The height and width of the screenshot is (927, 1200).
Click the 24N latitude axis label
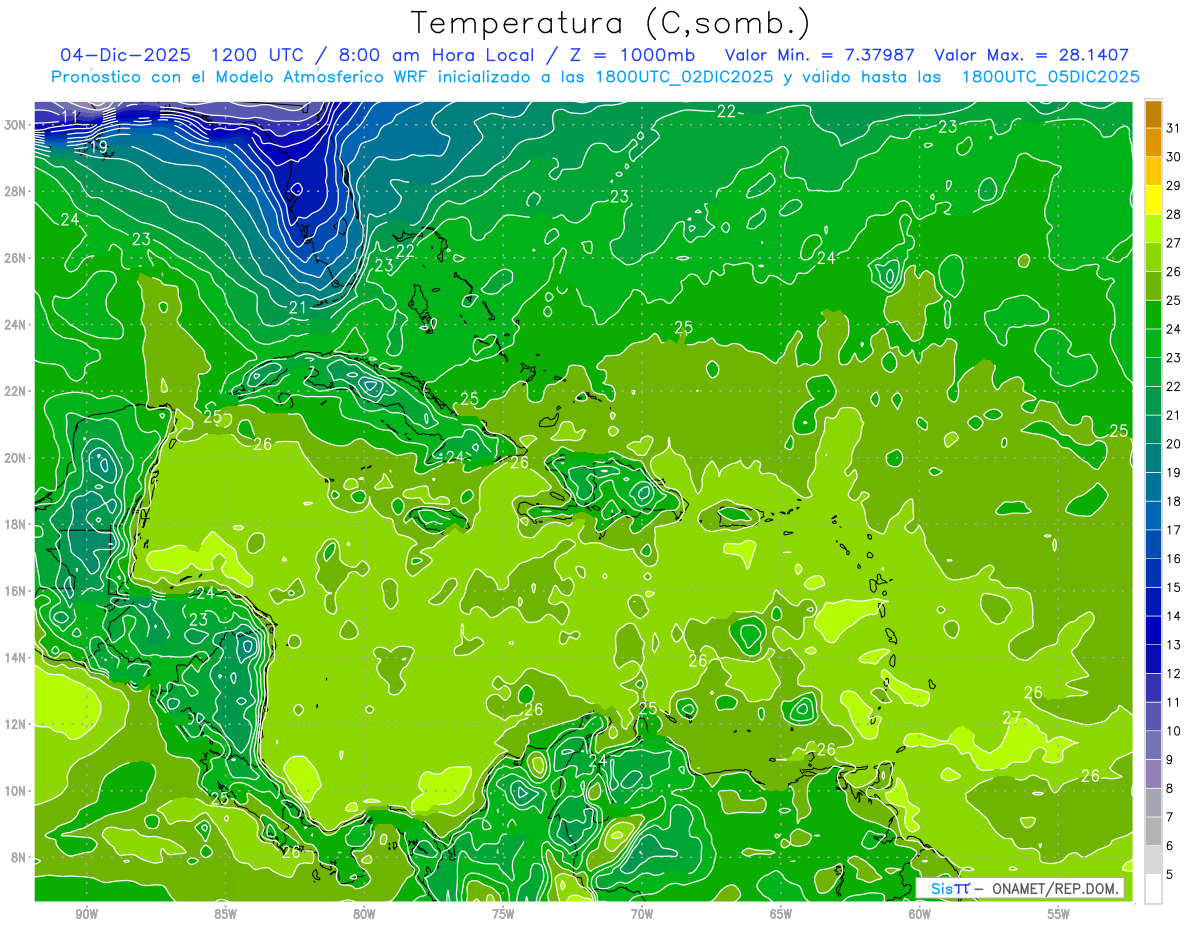click(15, 325)
